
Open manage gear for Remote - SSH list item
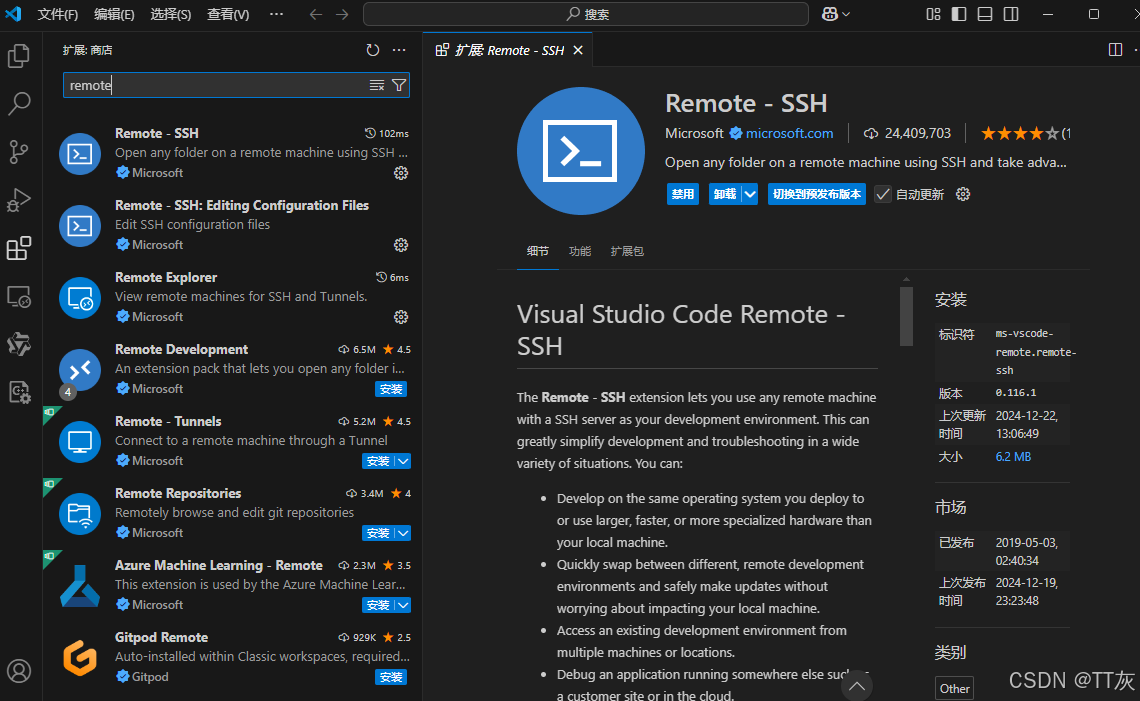[x=401, y=173]
